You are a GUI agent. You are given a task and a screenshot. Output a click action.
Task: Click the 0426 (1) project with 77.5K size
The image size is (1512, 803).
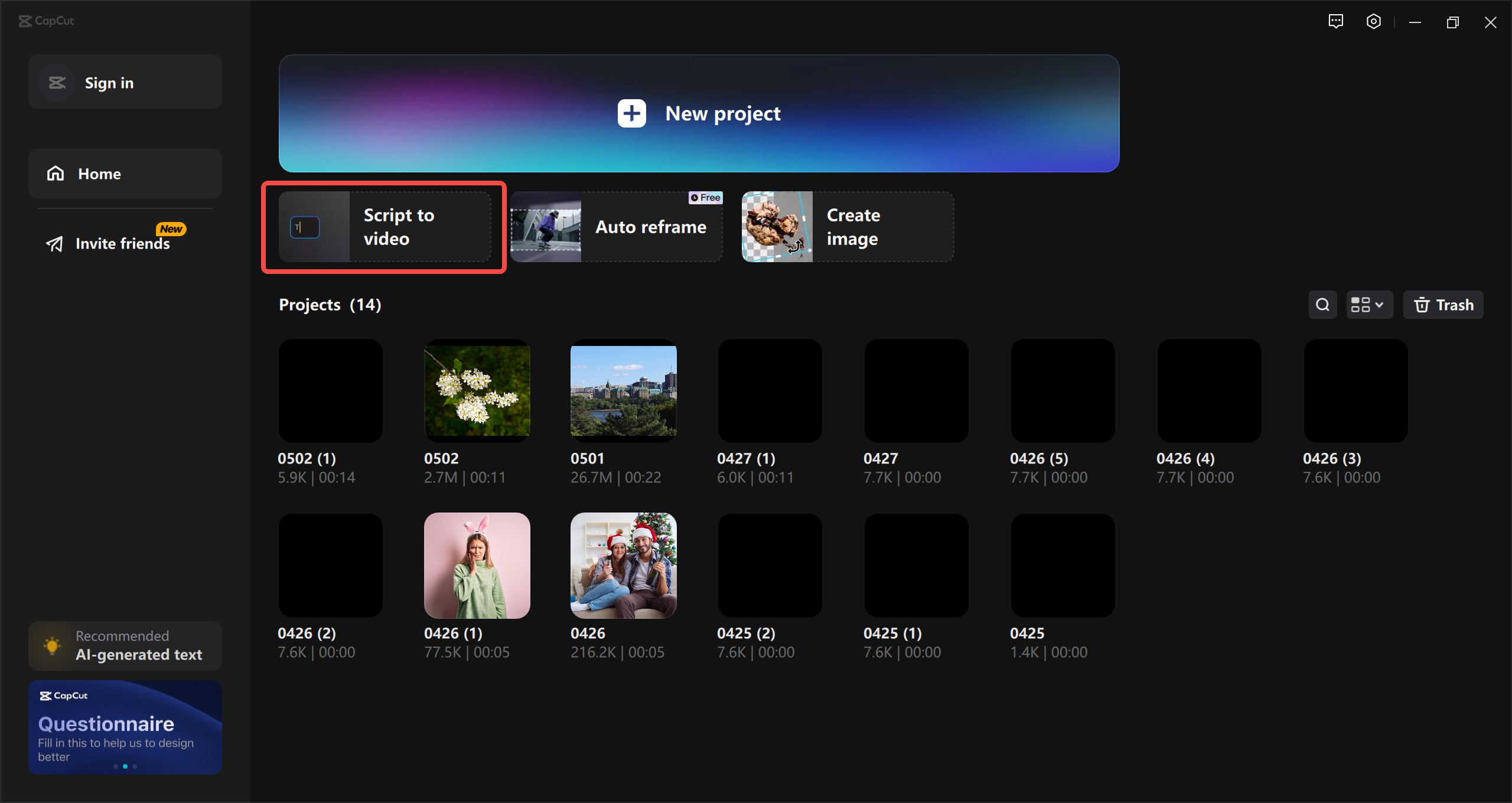(x=477, y=564)
